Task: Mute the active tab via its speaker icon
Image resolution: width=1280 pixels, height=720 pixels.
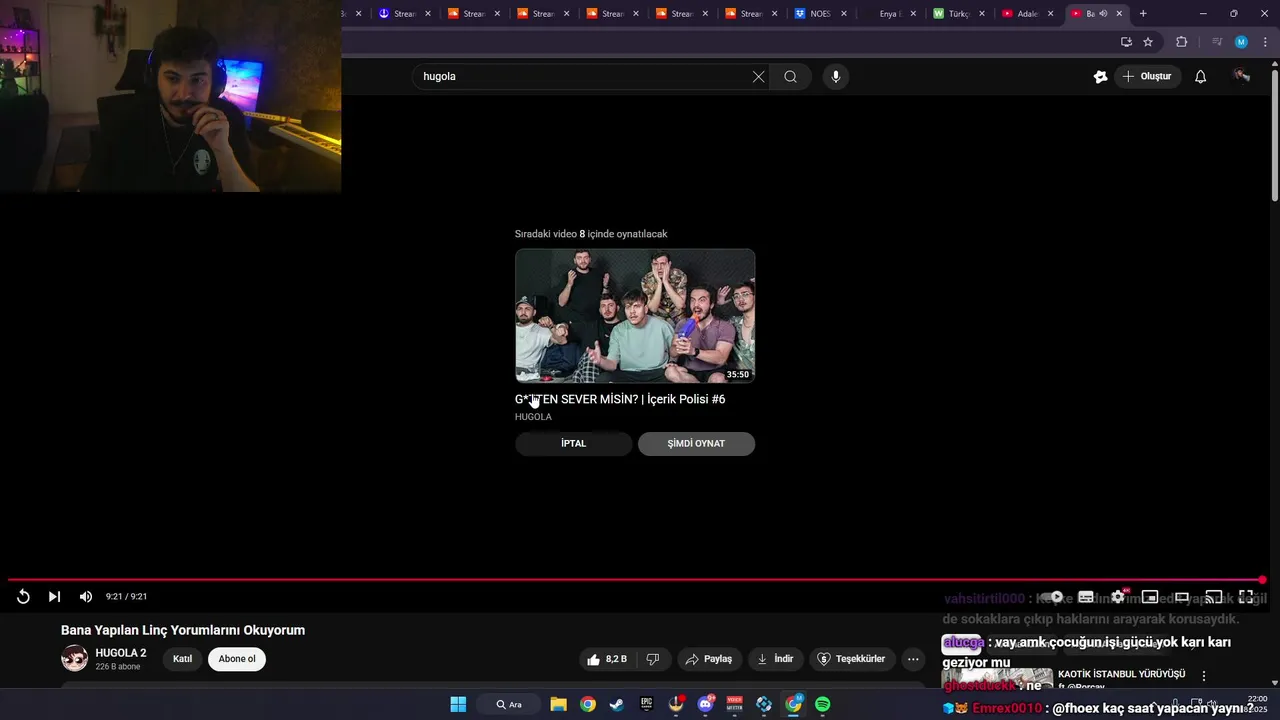Action: [1103, 14]
